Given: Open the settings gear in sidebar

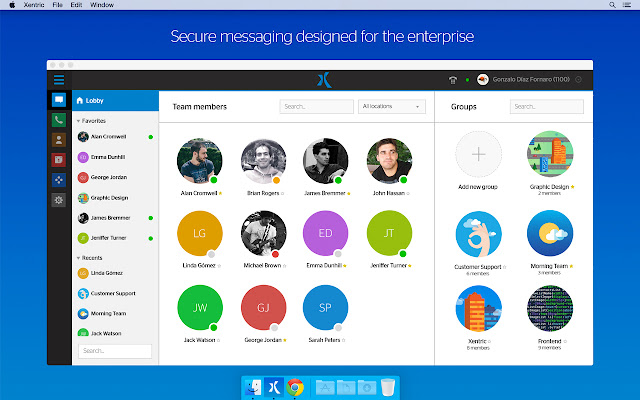Looking at the screenshot, I should [x=59, y=200].
